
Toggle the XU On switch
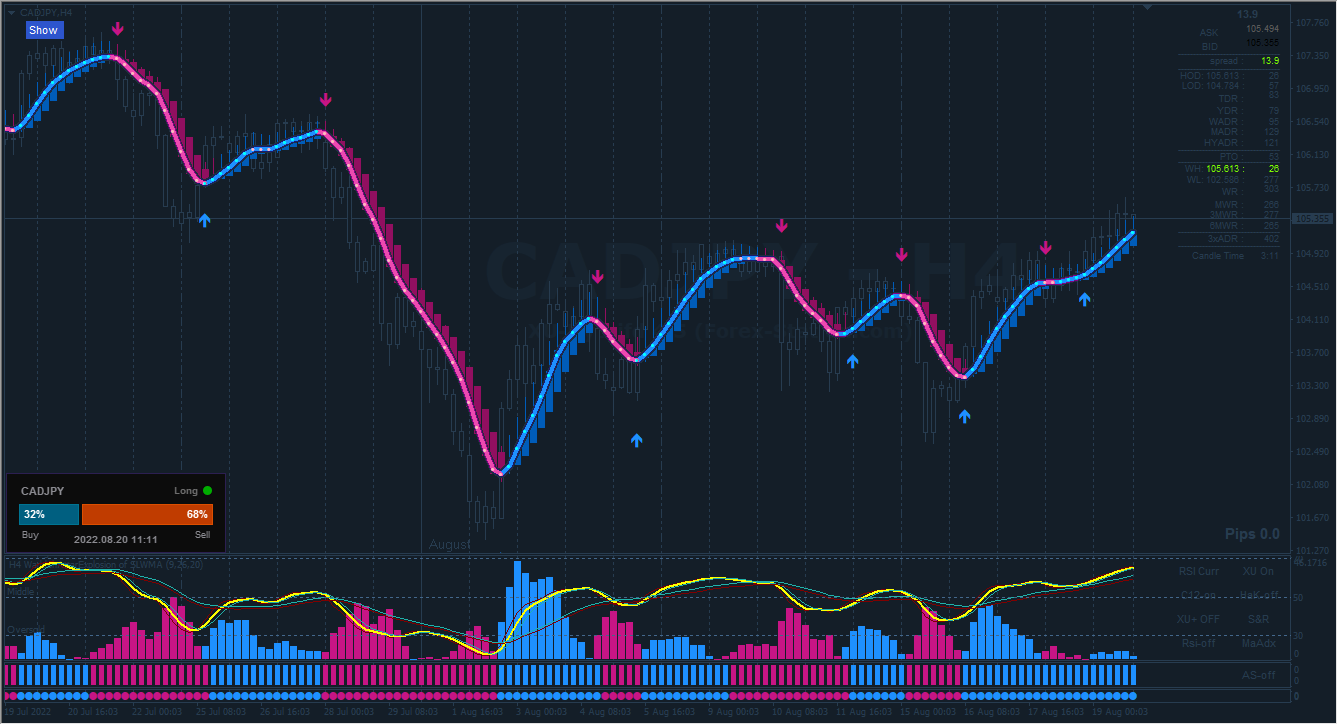click(1258, 571)
